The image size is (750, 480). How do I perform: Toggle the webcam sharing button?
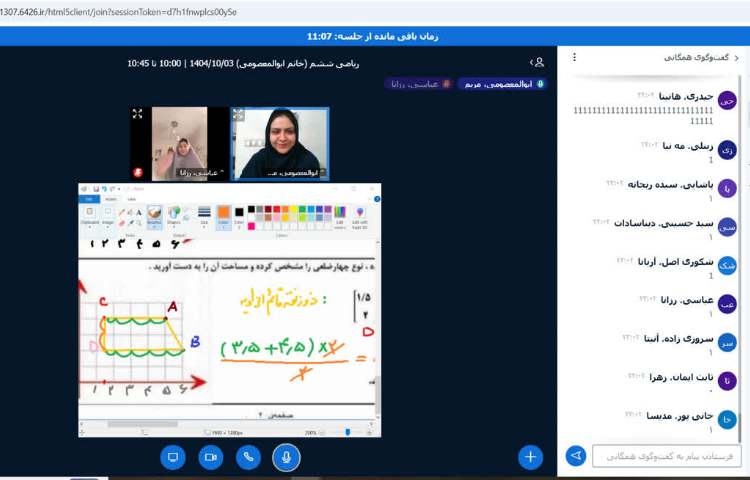point(210,457)
